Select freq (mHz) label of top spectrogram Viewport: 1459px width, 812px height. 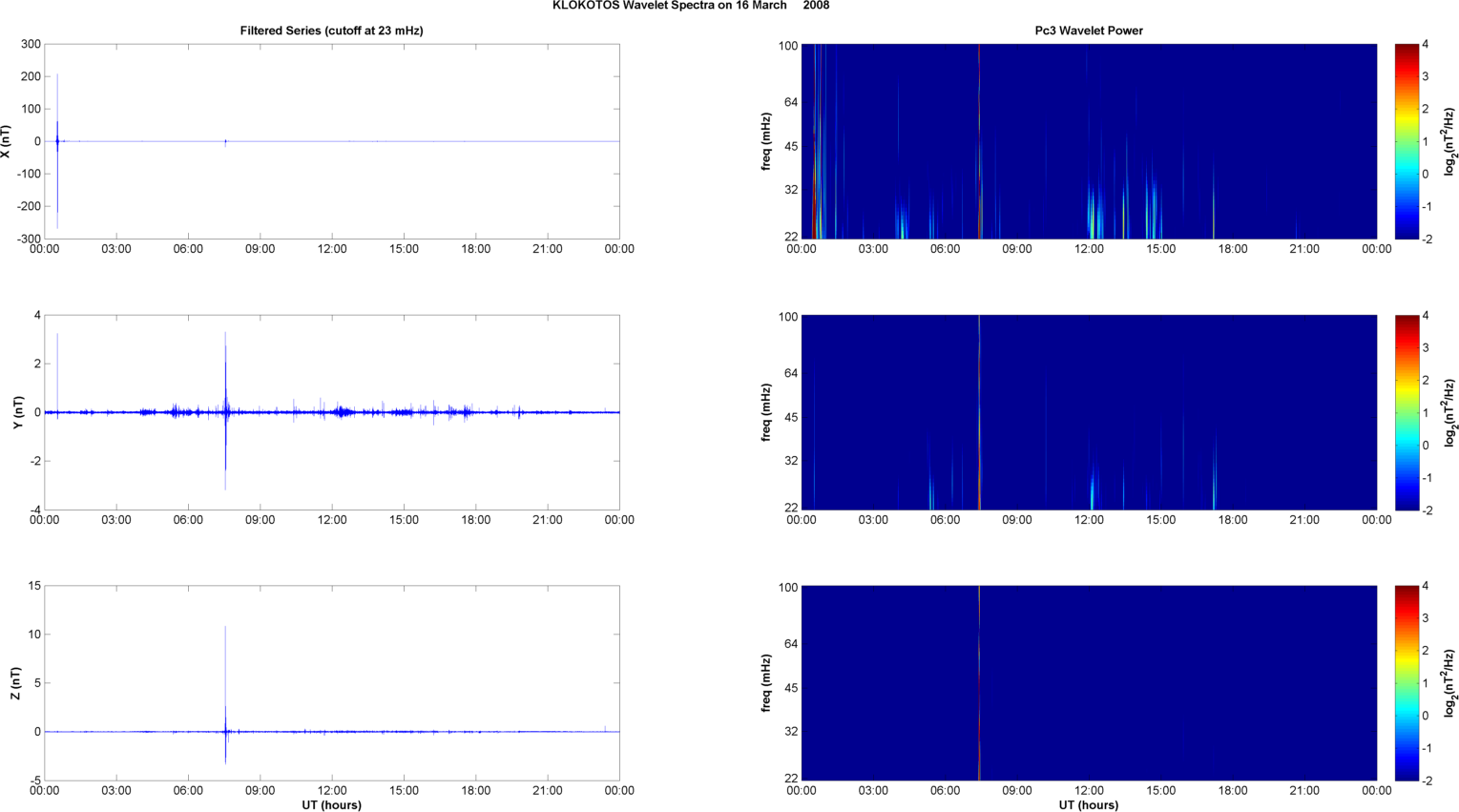coord(766,141)
